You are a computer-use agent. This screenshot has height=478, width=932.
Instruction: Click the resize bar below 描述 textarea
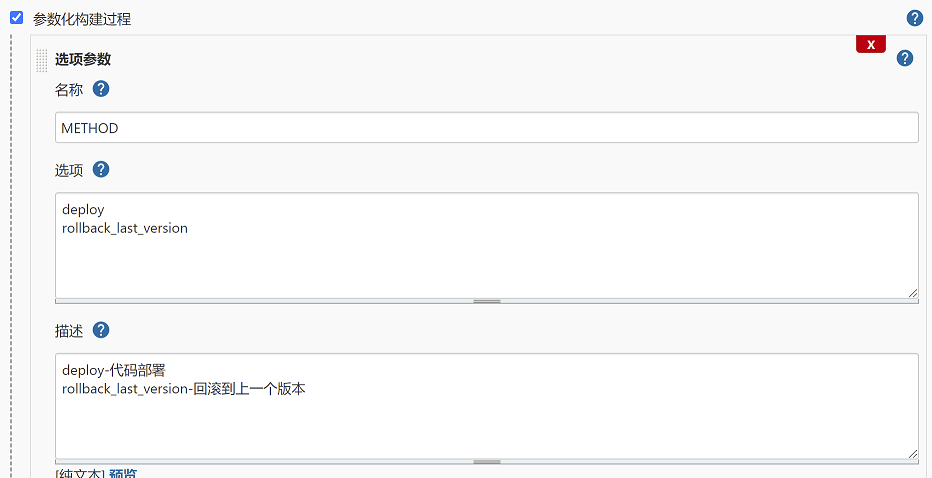487,461
